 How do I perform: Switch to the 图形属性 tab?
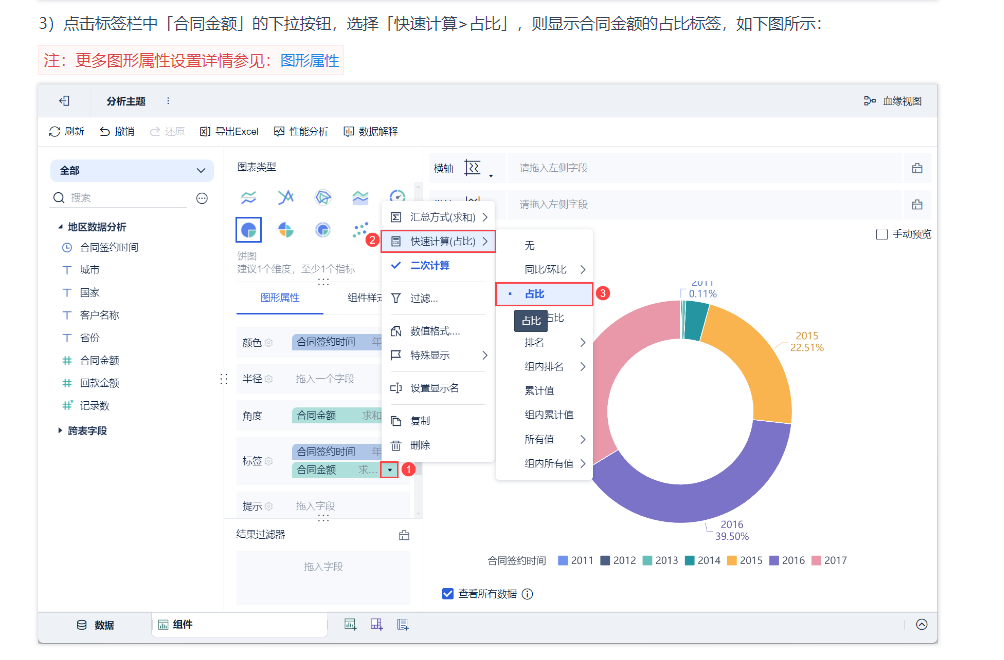[x=280, y=298]
